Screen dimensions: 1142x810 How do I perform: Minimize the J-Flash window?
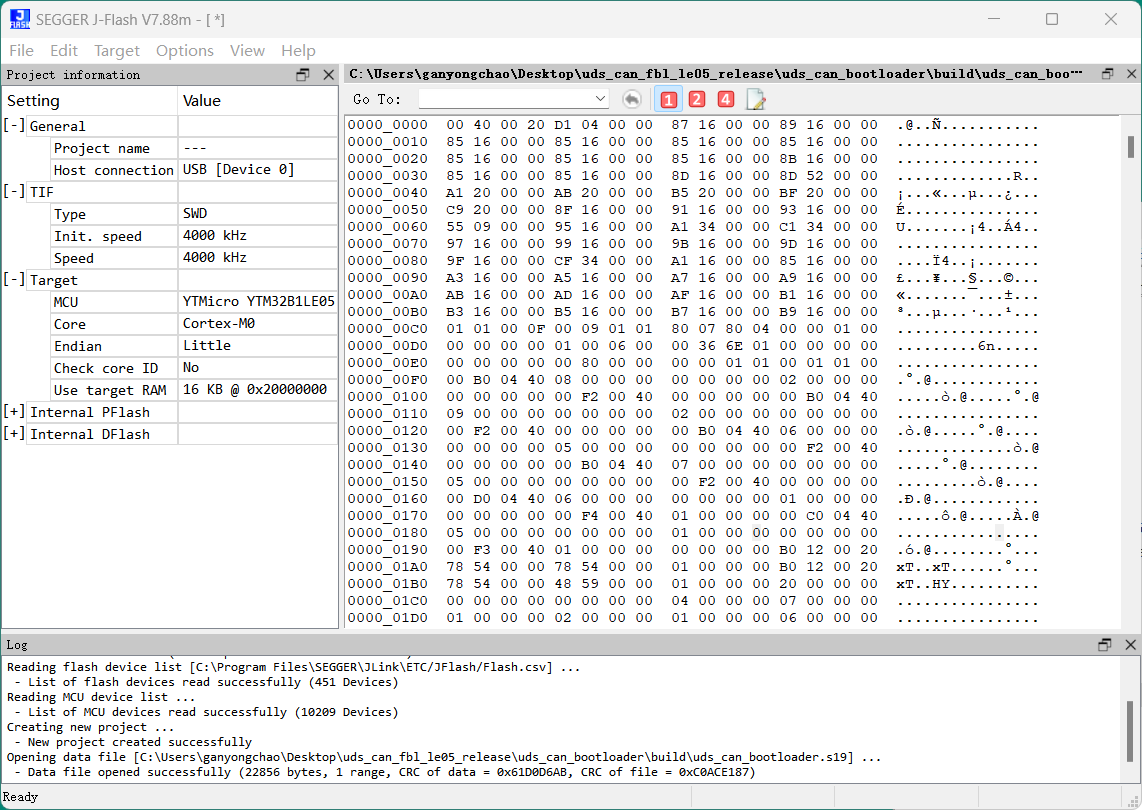(x=996, y=19)
